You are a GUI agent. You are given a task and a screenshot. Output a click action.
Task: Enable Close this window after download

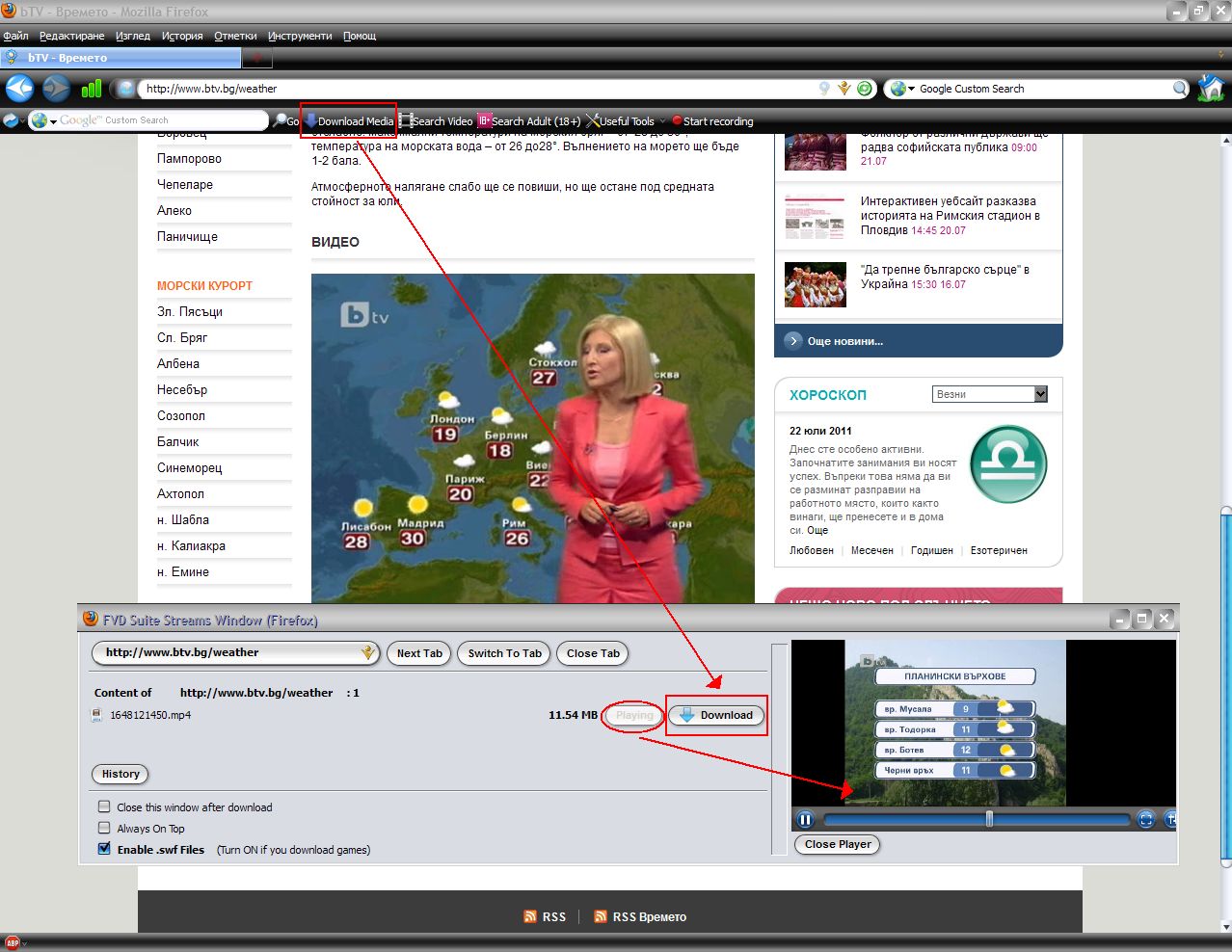(104, 807)
